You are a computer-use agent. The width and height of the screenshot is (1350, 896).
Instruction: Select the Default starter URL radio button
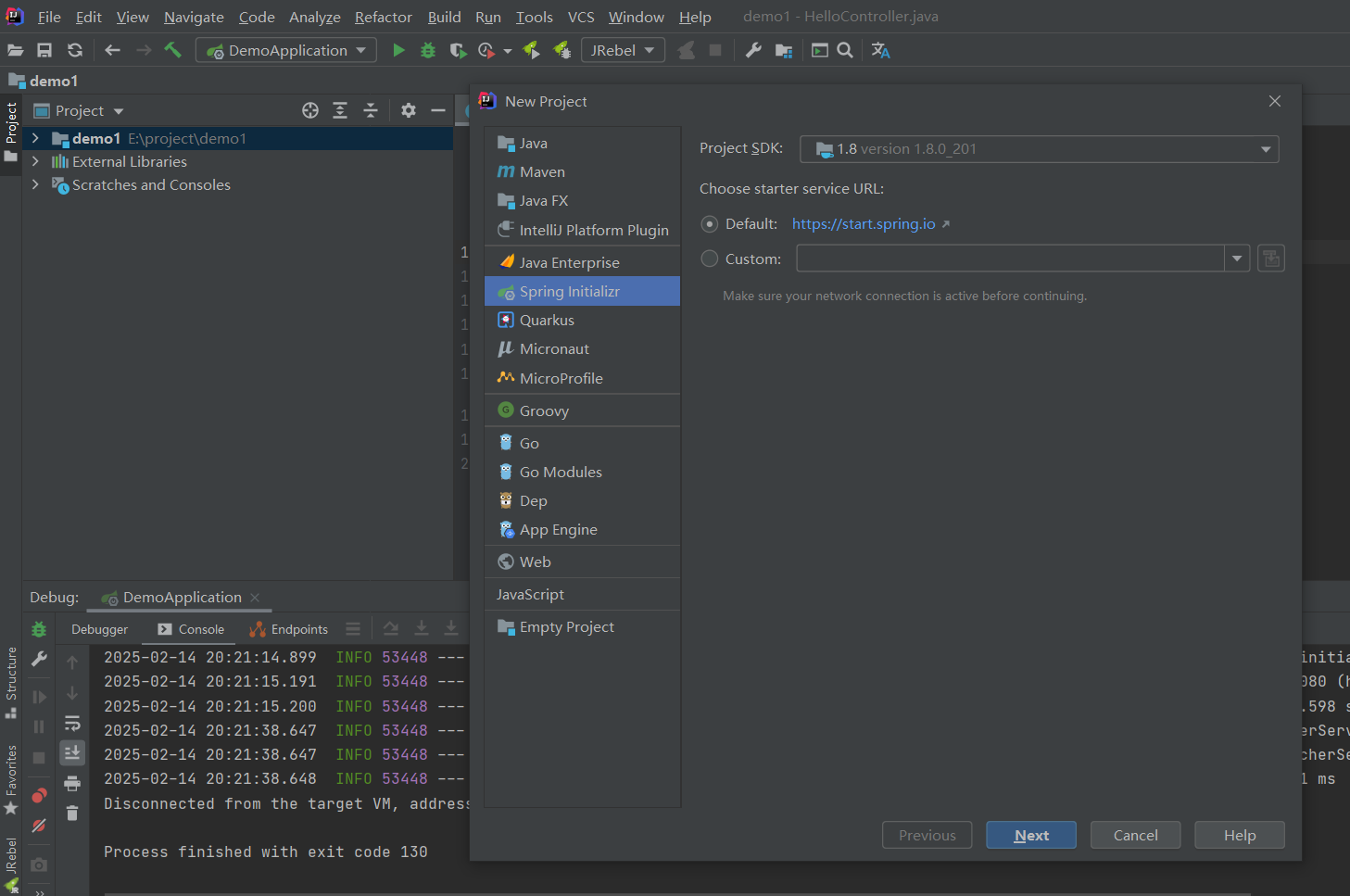coord(710,224)
